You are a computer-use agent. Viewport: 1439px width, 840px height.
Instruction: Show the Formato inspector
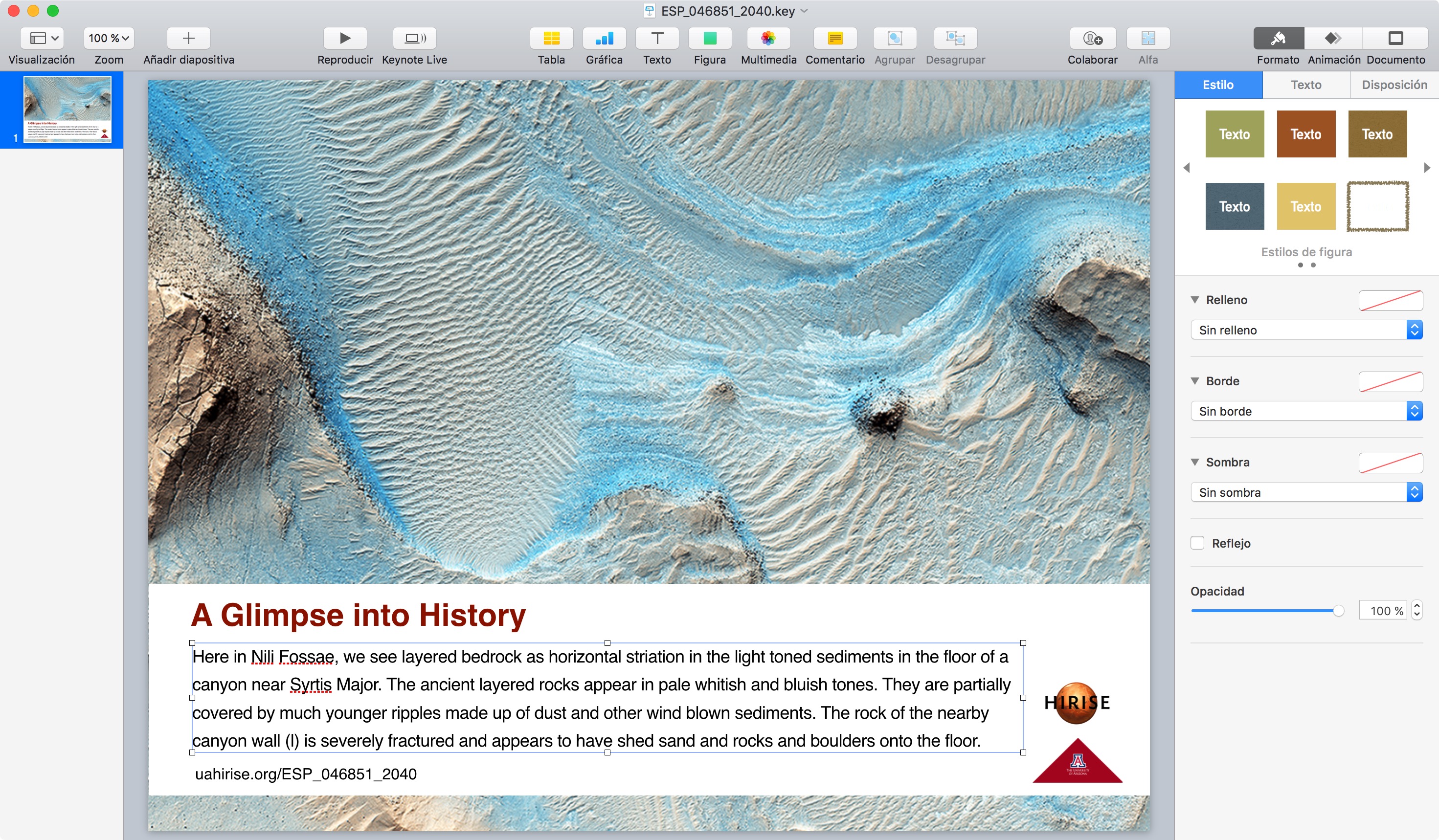(x=1278, y=38)
